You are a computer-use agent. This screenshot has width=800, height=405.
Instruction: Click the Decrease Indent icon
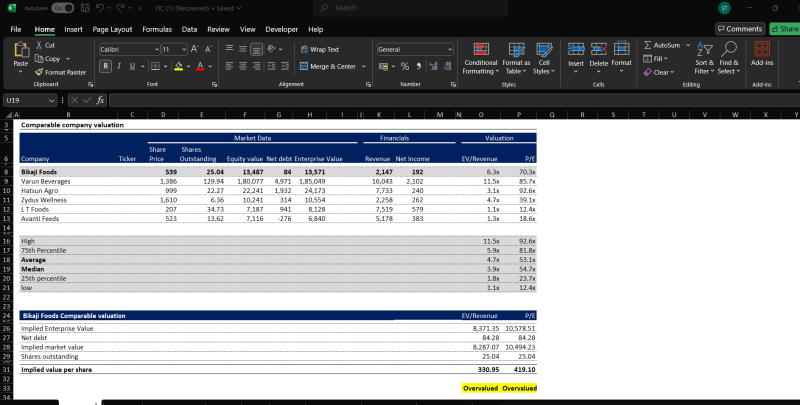coord(271,66)
